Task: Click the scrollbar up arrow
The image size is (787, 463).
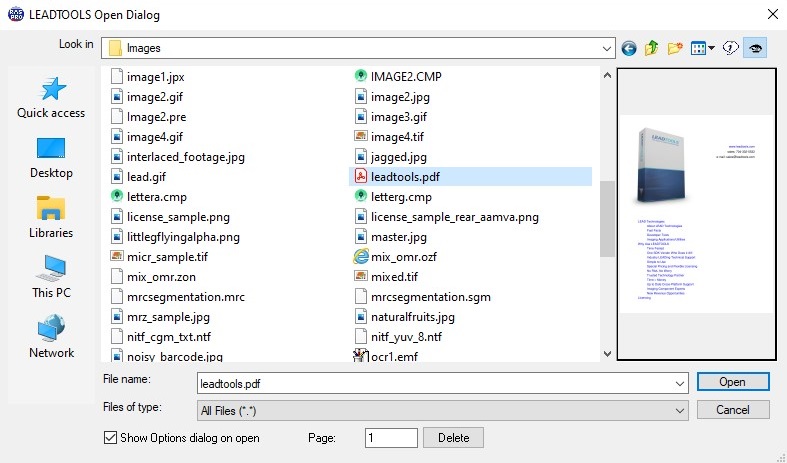Action: 607,75
